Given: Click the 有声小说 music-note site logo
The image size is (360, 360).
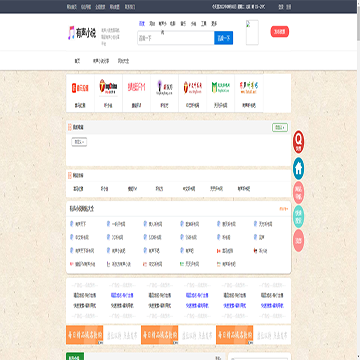Looking at the screenshot, I should 82,33.
